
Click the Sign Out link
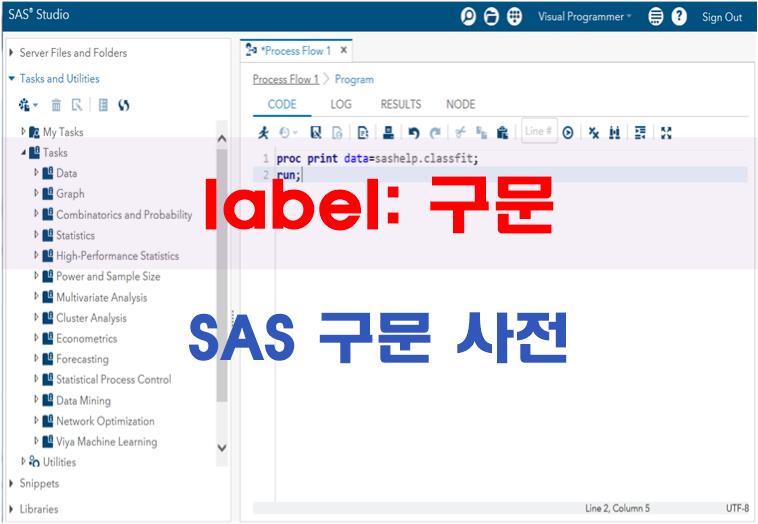[x=722, y=17]
